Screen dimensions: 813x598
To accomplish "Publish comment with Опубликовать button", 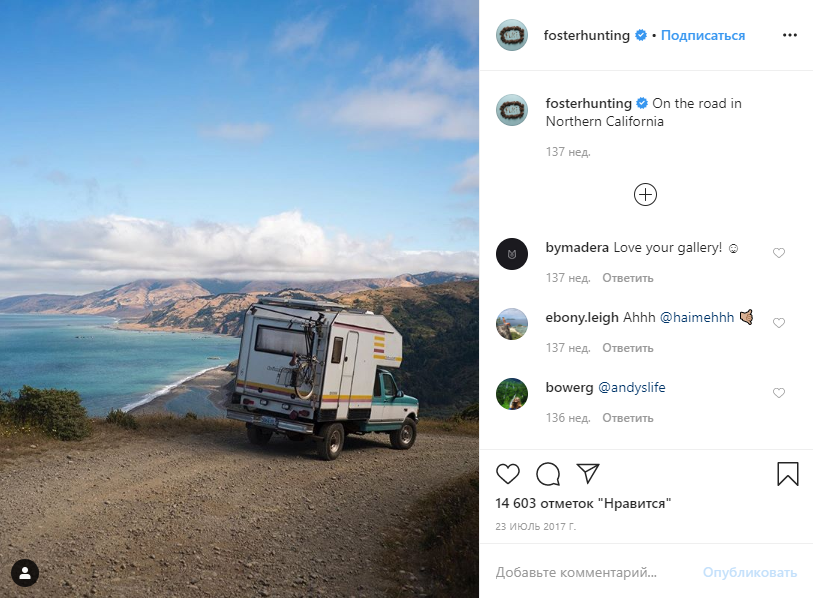I will click(750, 572).
